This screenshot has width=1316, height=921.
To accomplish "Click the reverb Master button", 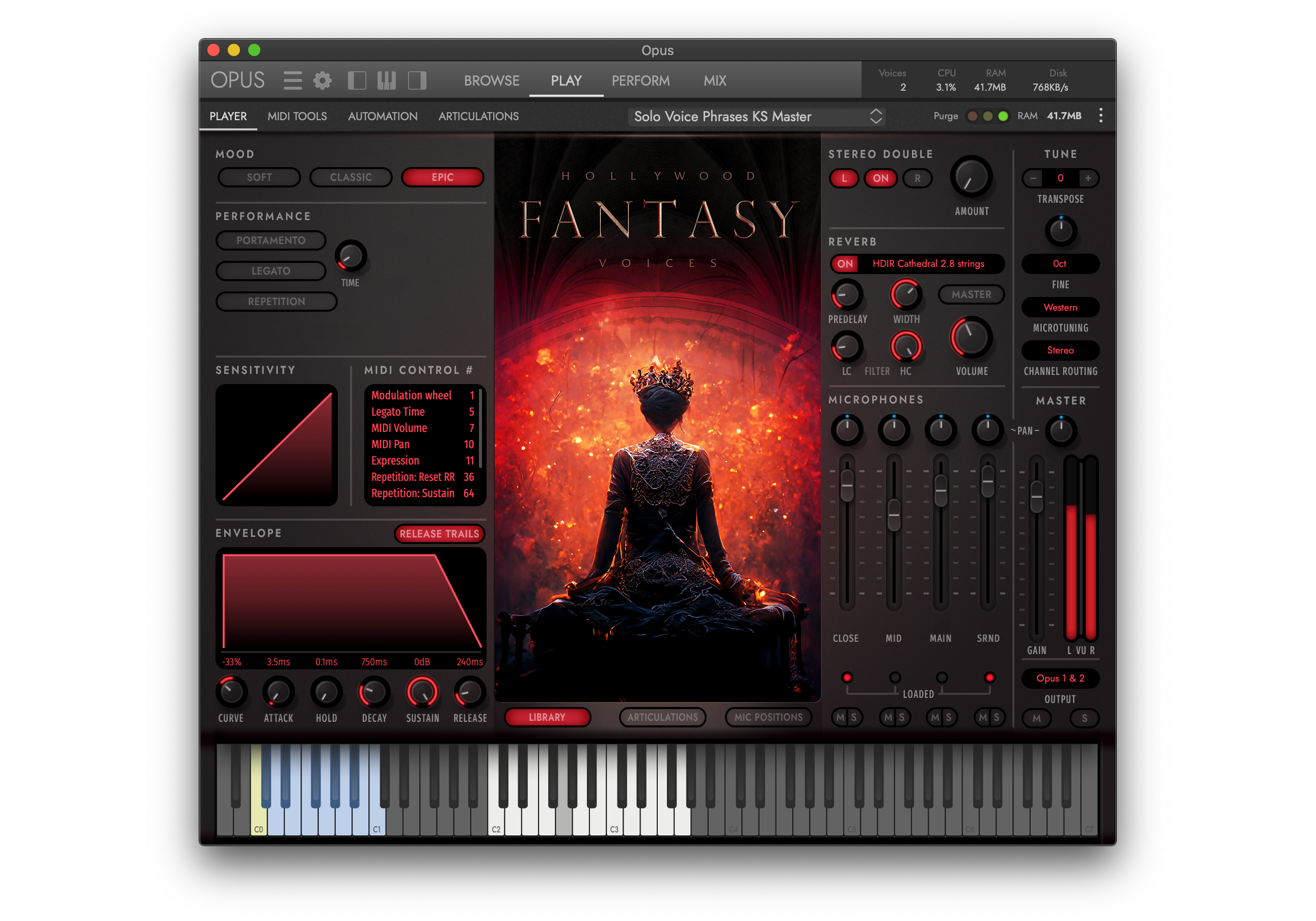I will pos(971,294).
